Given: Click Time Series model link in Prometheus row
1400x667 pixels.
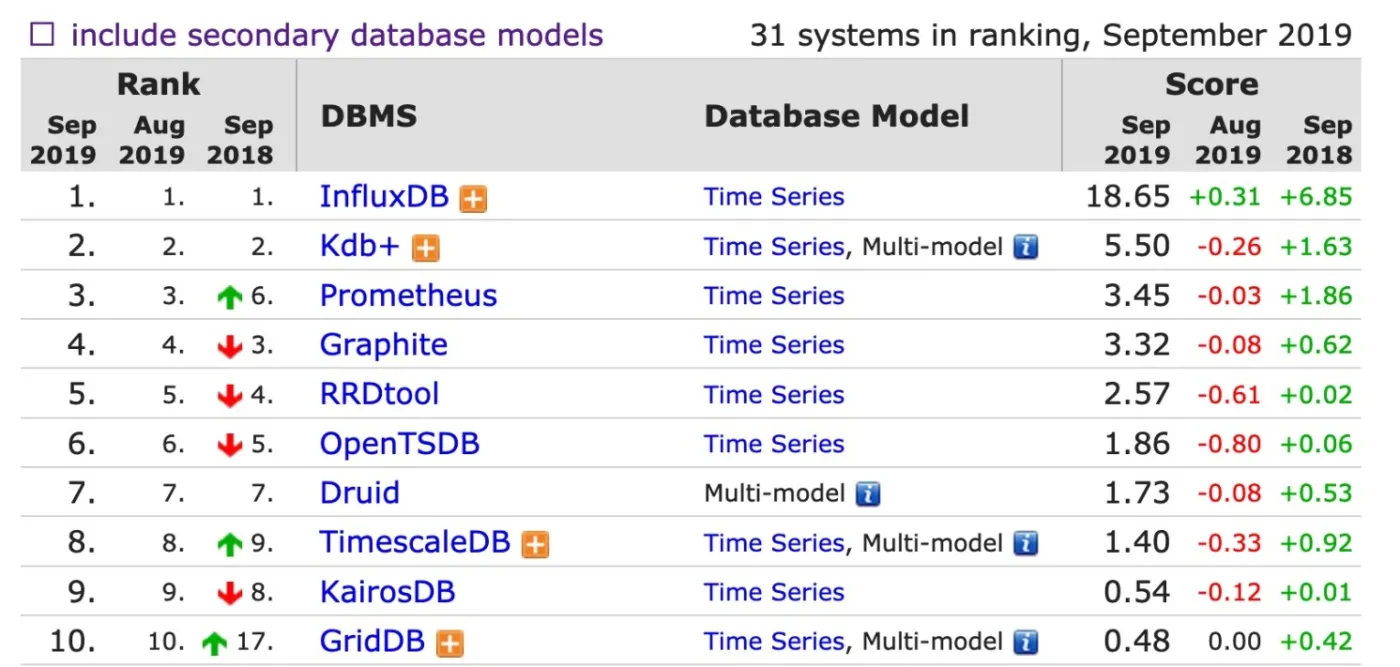Looking at the screenshot, I should (x=774, y=296).
